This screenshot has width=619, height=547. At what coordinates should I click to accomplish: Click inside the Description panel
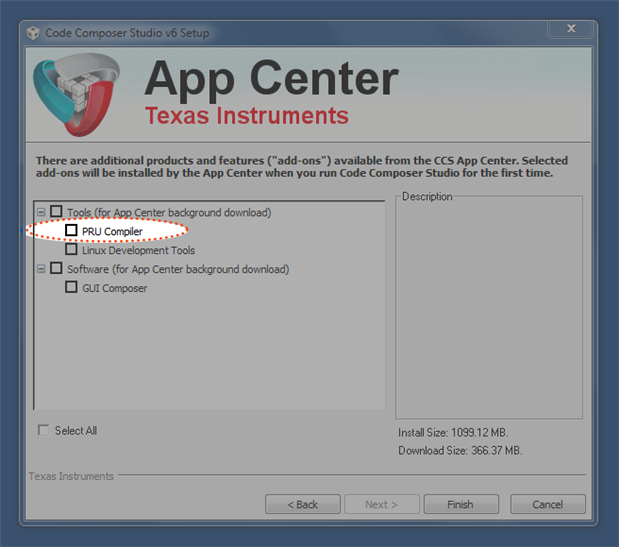point(489,308)
